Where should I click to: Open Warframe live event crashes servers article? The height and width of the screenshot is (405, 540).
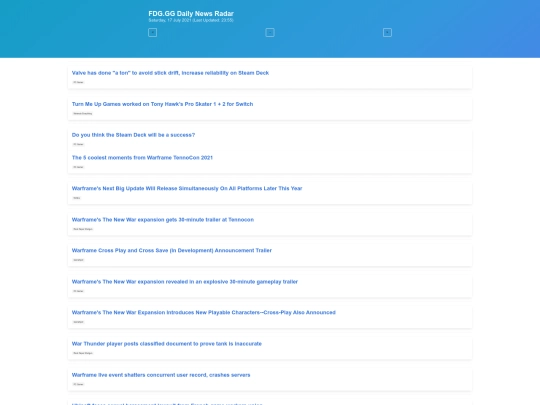point(161,375)
